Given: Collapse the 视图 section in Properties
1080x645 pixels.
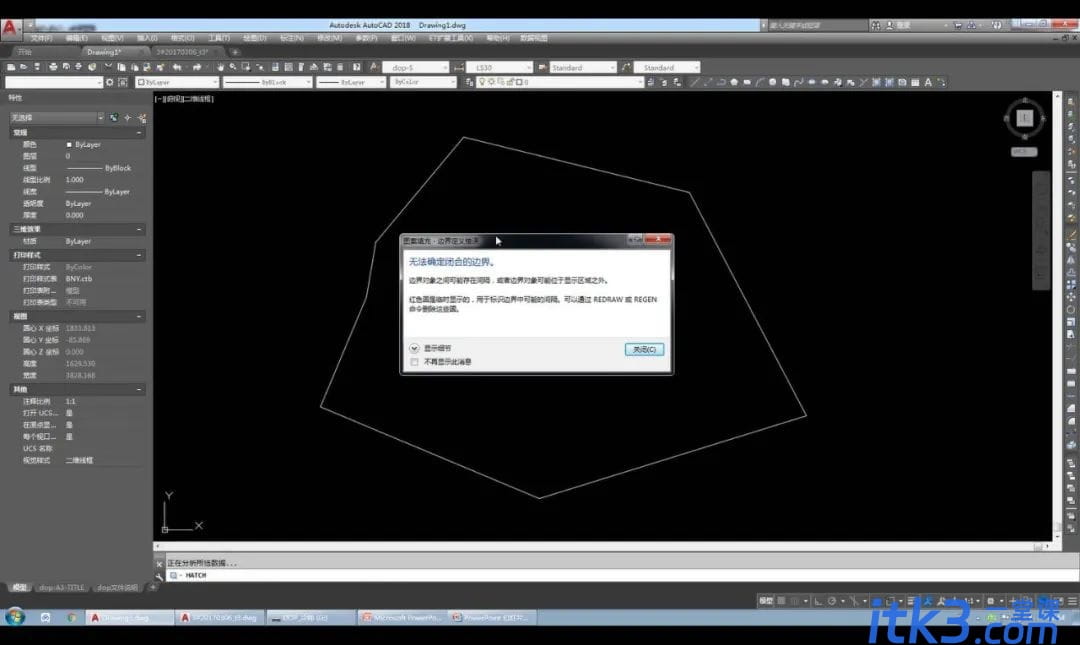Looking at the screenshot, I should click(139, 316).
